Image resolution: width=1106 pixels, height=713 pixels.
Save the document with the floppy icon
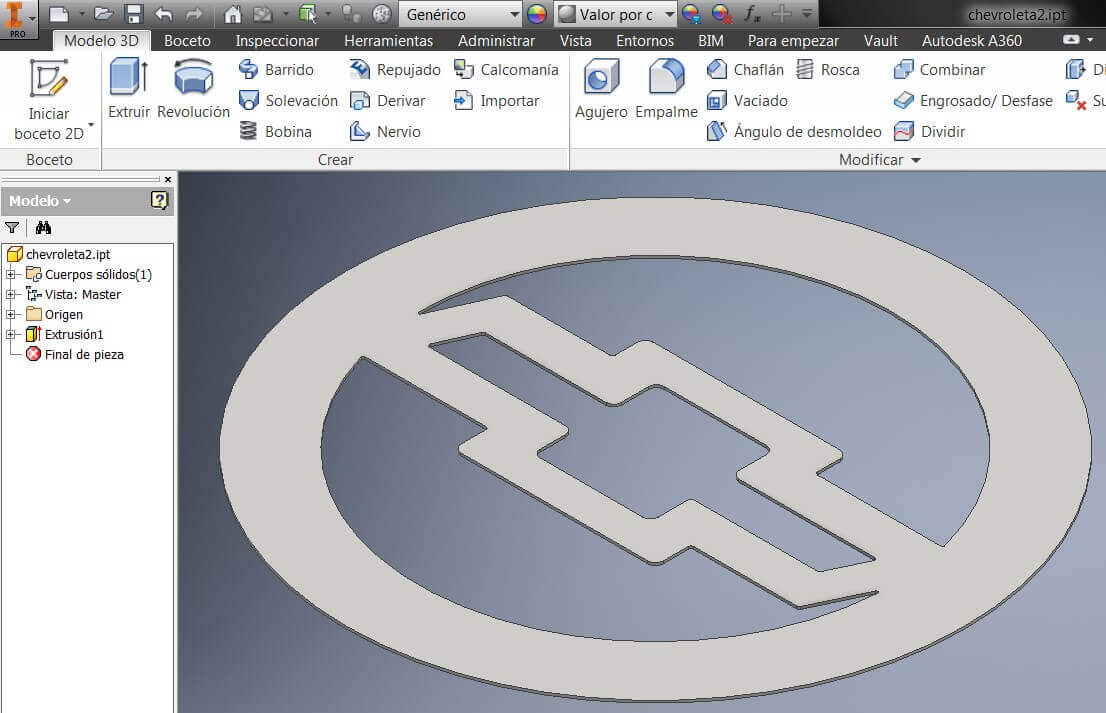pyautogui.click(x=133, y=13)
